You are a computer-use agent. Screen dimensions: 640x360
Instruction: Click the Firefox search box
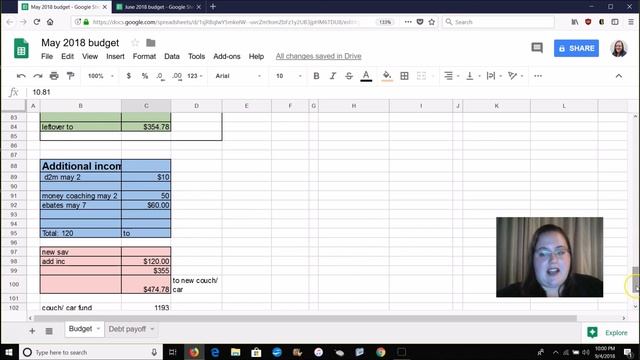498,22
